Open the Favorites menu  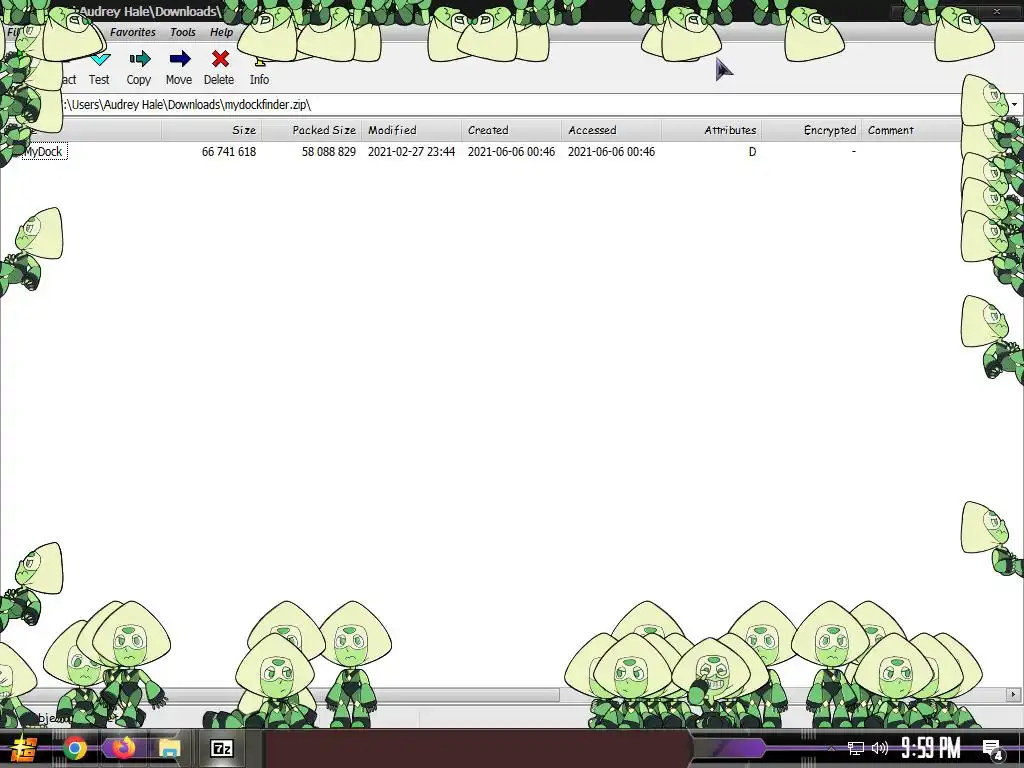coord(133,32)
